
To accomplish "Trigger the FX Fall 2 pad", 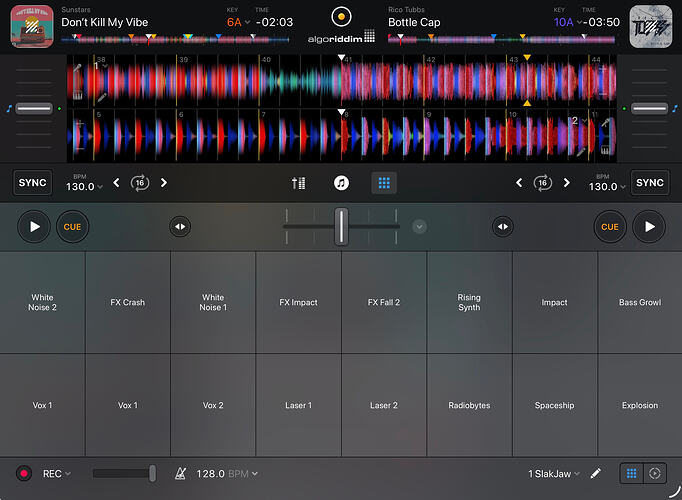I will click(x=384, y=302).
